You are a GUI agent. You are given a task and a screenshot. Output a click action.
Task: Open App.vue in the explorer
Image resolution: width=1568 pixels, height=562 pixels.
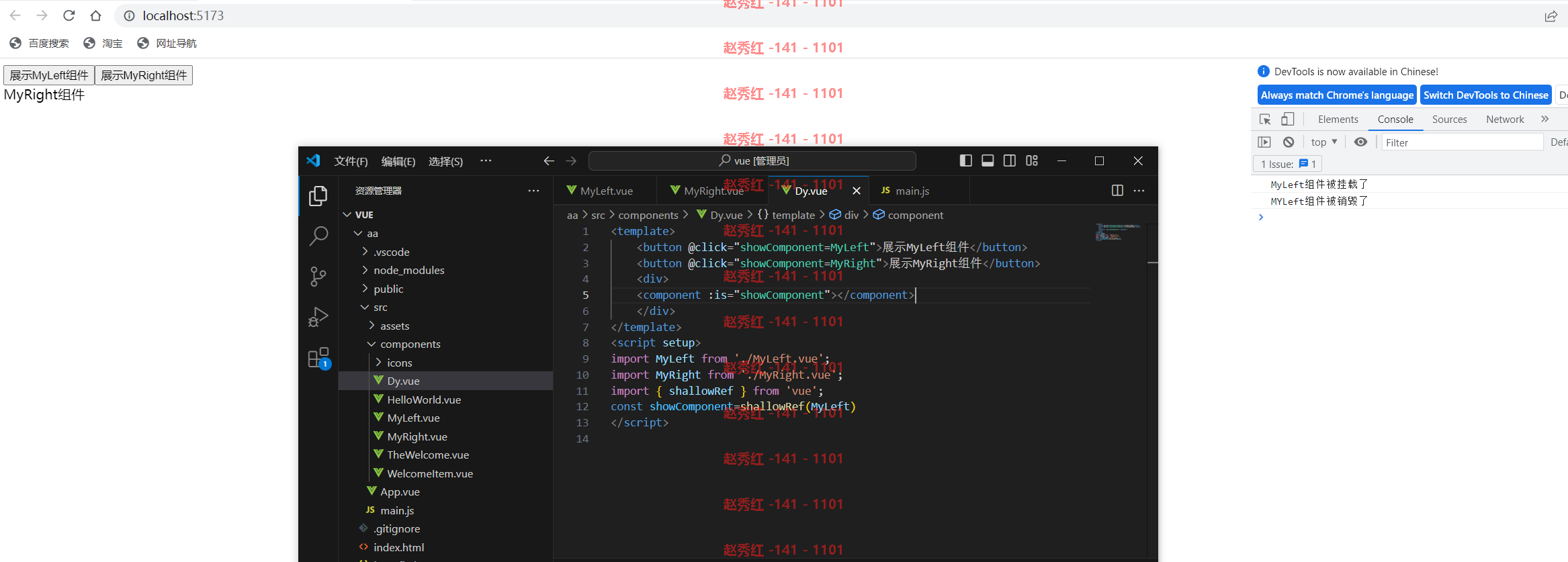(400, 491)
